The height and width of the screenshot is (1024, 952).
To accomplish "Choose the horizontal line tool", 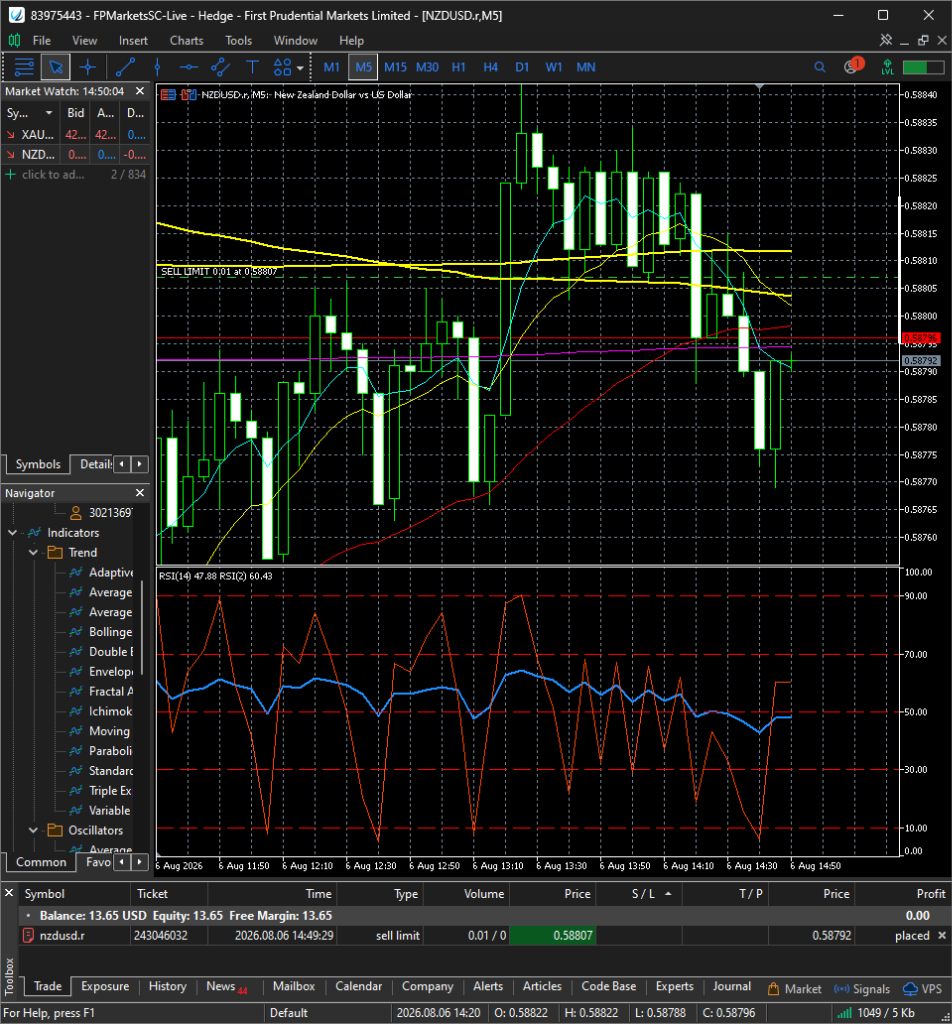I will [189, 67].
